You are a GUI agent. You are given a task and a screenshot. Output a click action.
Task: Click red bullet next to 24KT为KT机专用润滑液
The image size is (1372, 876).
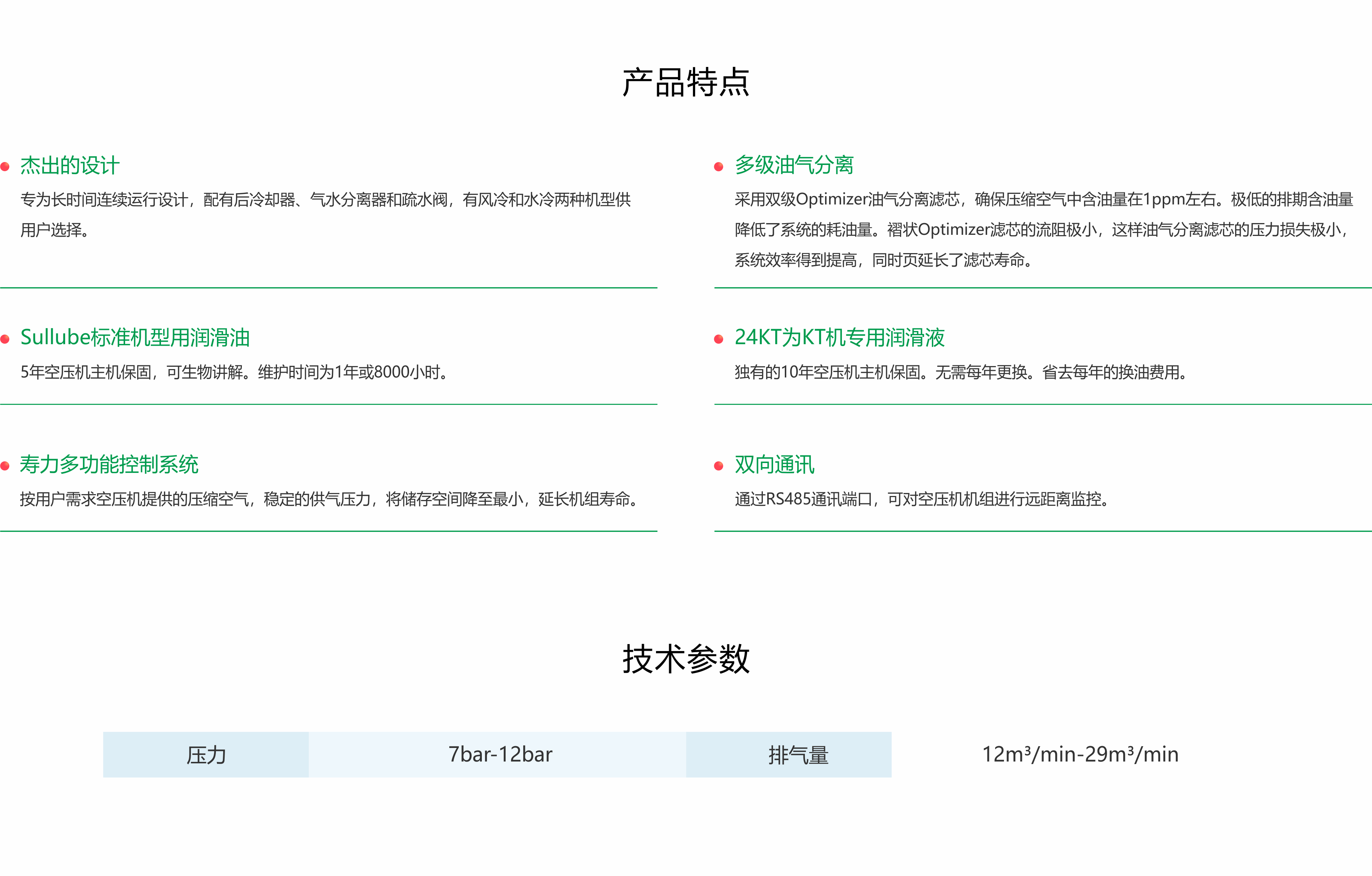pyautogui.click(x=719, y=339)
